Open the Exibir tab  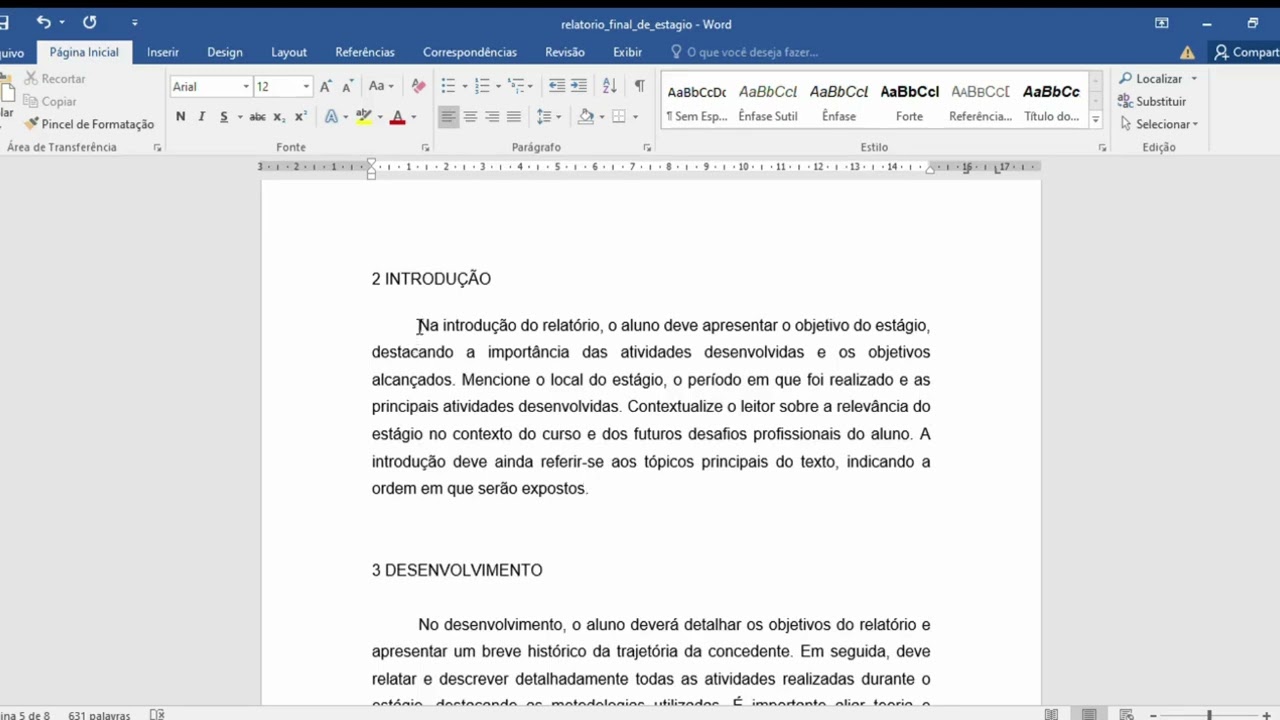[x=627, y=52]
